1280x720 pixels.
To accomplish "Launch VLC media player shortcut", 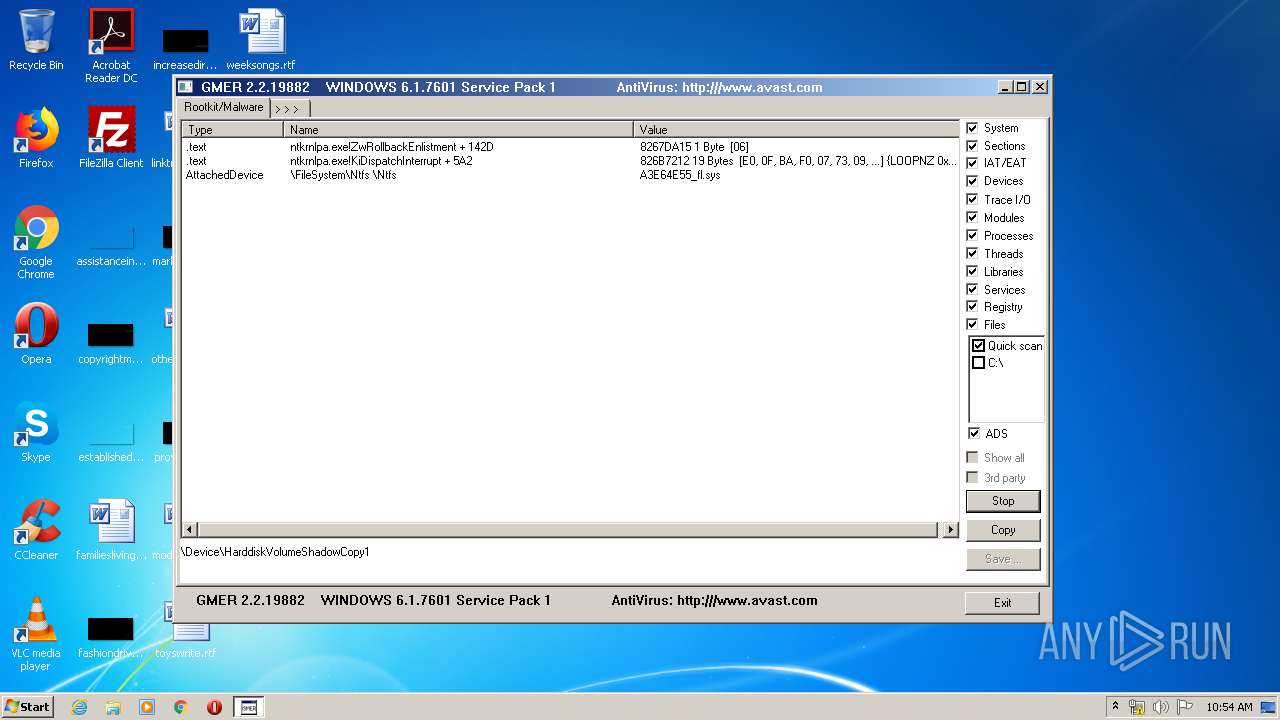I will point(36,634).
